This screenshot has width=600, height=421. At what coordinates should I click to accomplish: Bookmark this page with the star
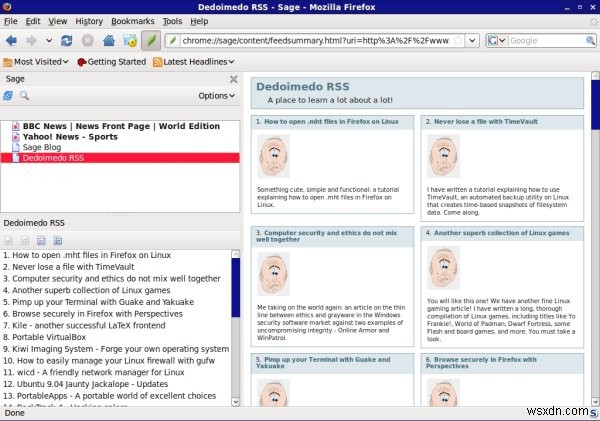coord(458,40)
